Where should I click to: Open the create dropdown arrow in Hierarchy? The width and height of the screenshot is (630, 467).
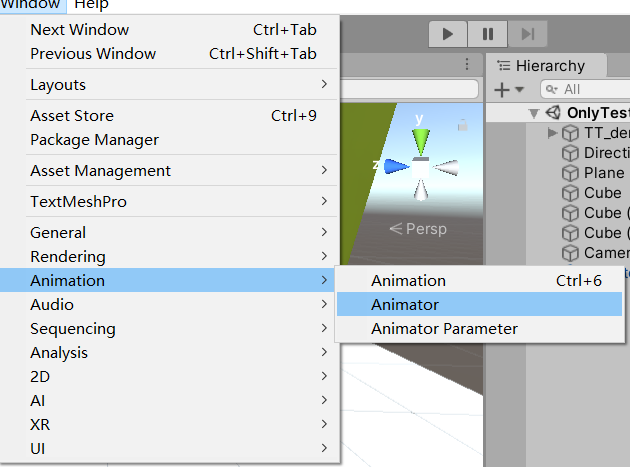[x=520, y=89]
